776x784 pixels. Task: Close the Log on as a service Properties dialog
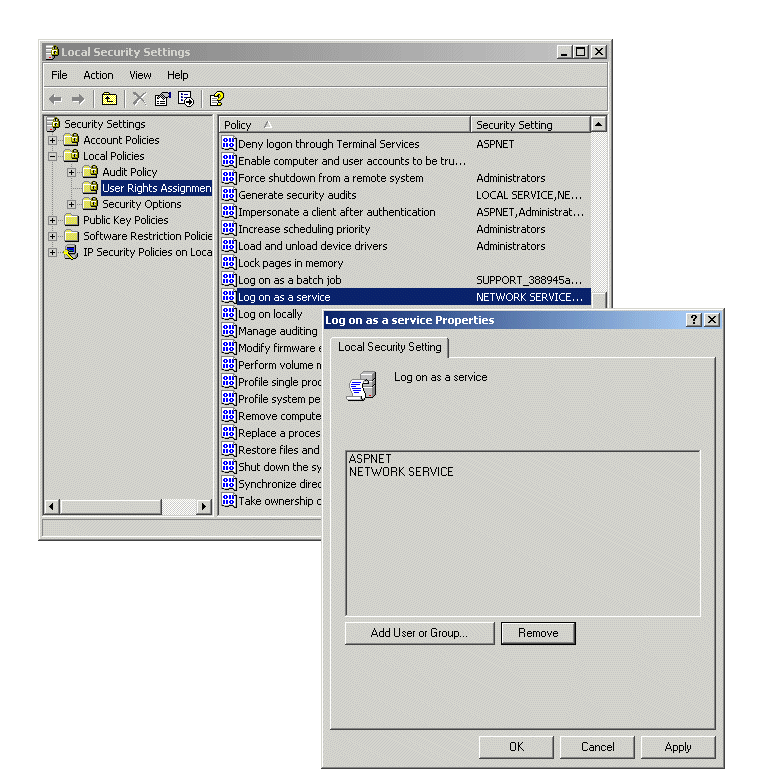click(x=712, y=320)
